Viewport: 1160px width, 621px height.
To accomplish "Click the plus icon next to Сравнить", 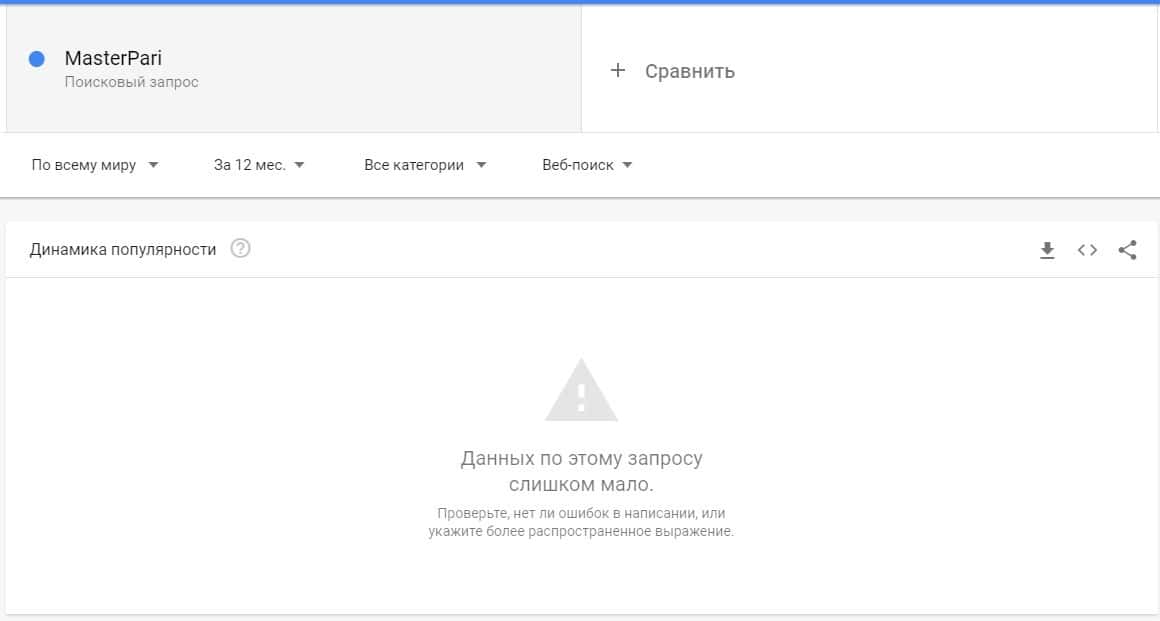I will pyautogui.click(x=618, y=70).
